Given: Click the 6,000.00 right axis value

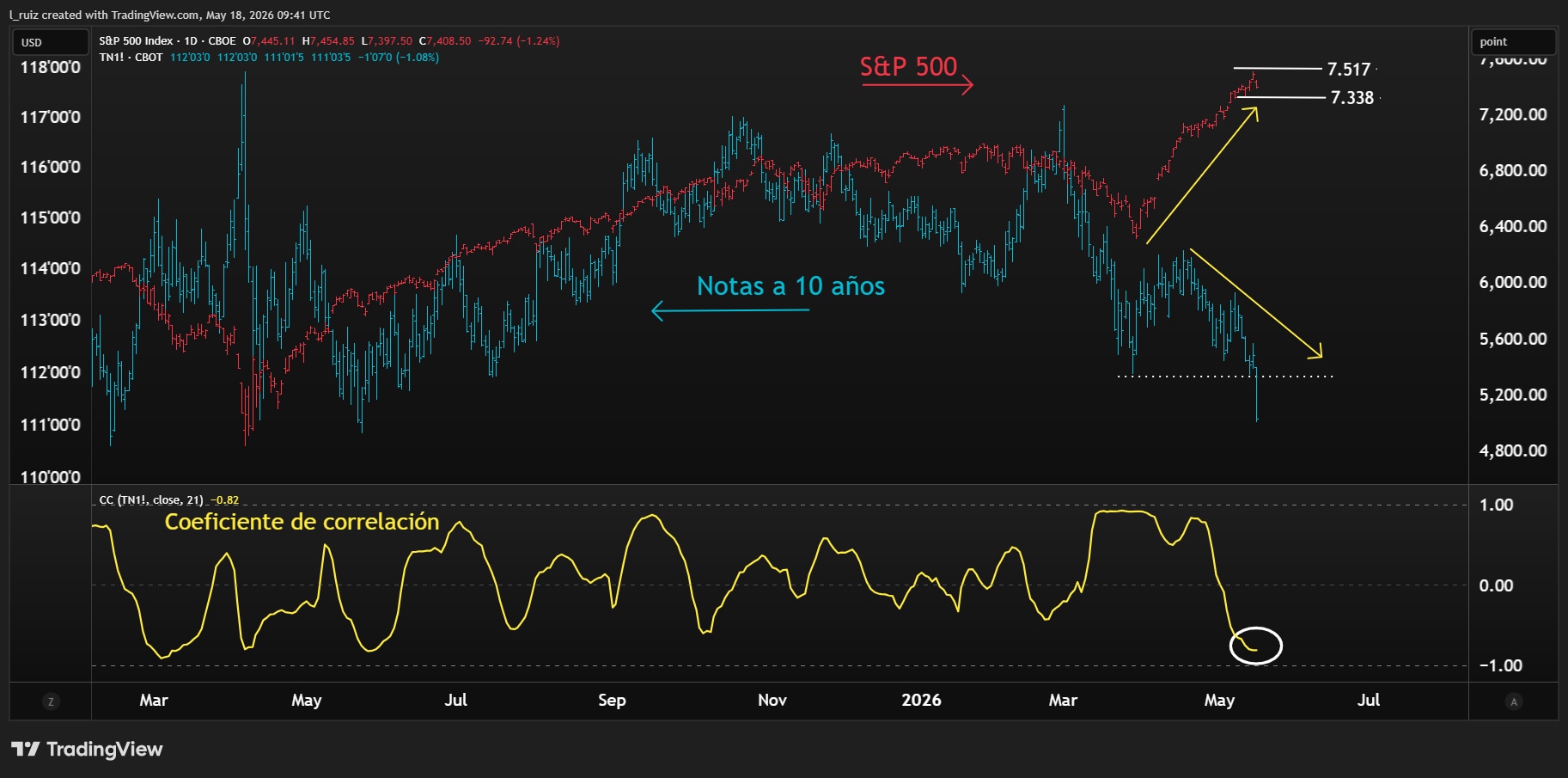Looking at the screenshot, I should 1513,282.
